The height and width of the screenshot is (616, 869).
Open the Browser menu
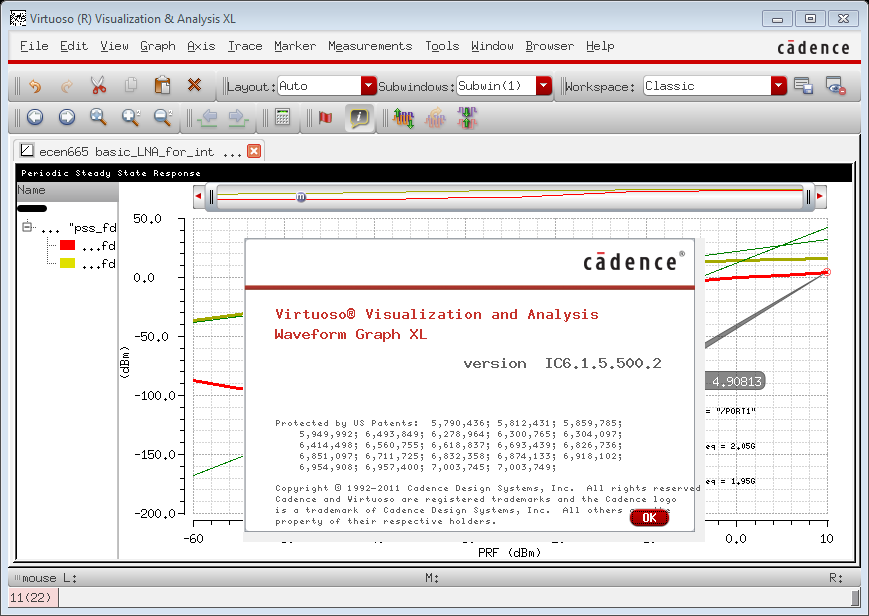550,46
